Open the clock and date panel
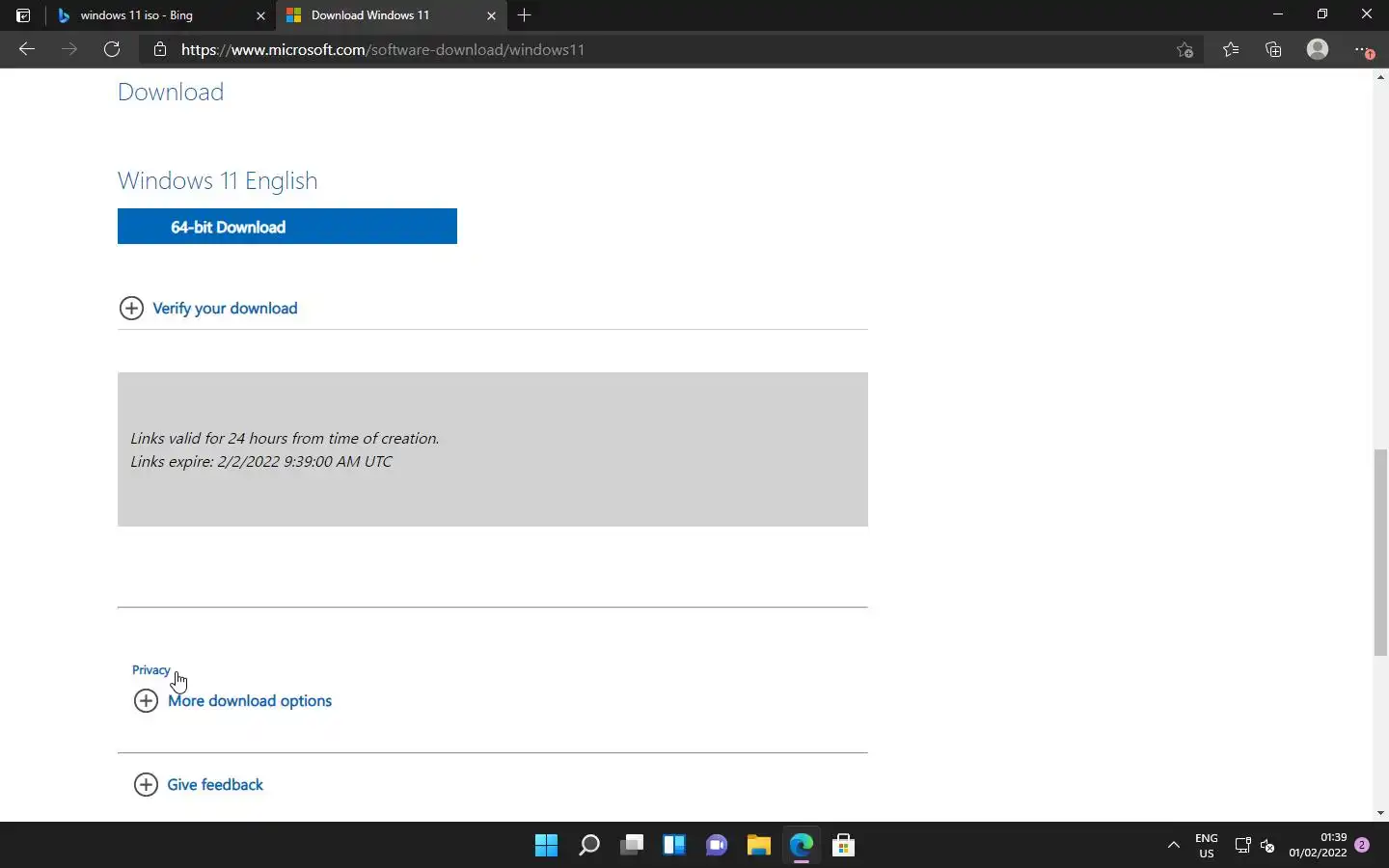1389x868 pixels. click(1318, 846)
